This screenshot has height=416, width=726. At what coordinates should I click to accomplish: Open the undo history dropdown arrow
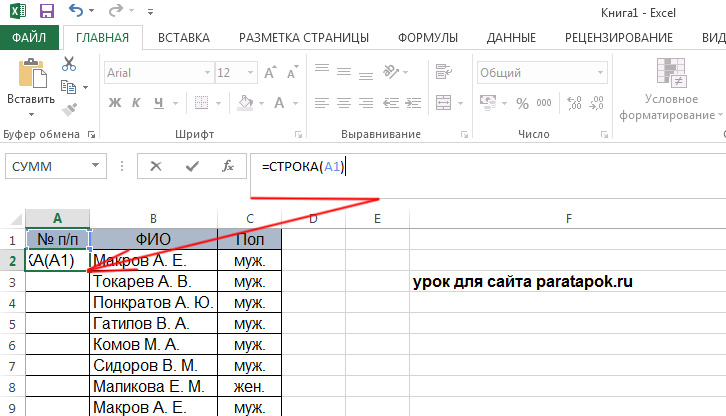pyautogui.click(x=92, y=11)
